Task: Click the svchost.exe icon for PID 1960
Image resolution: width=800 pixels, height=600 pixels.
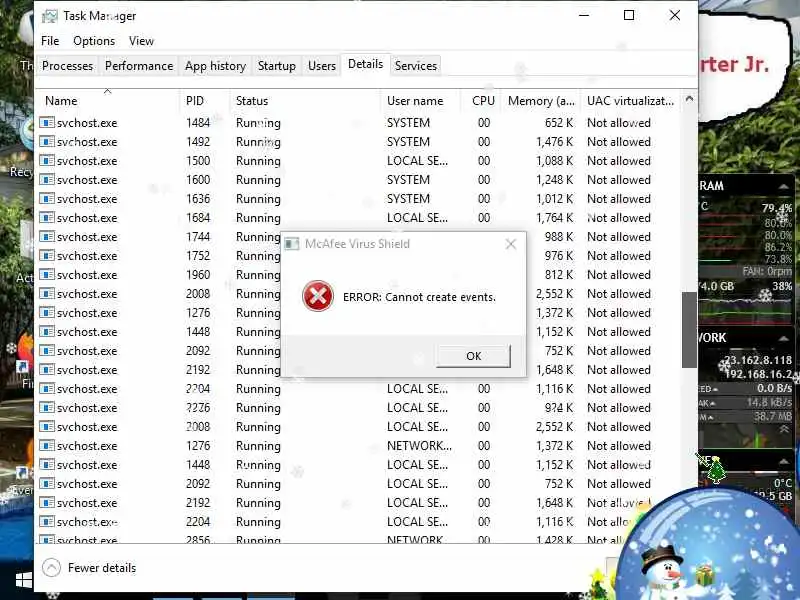Action: pyautogui.click(x=47, y=274)
